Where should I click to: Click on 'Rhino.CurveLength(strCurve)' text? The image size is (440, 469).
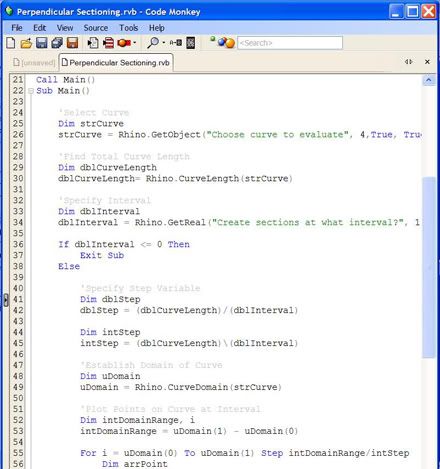[219, 179]
